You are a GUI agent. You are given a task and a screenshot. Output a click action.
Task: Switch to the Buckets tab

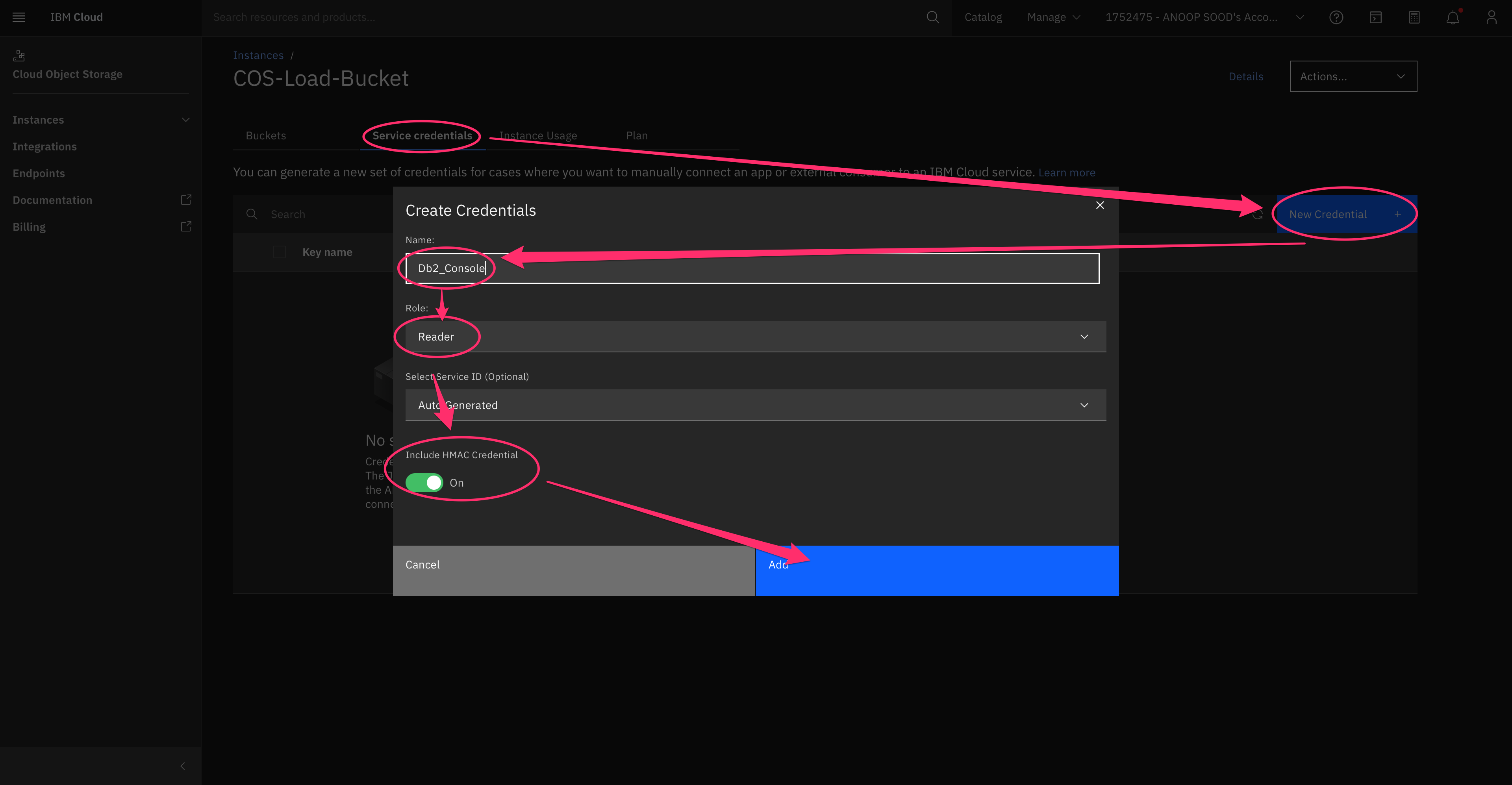265,135
